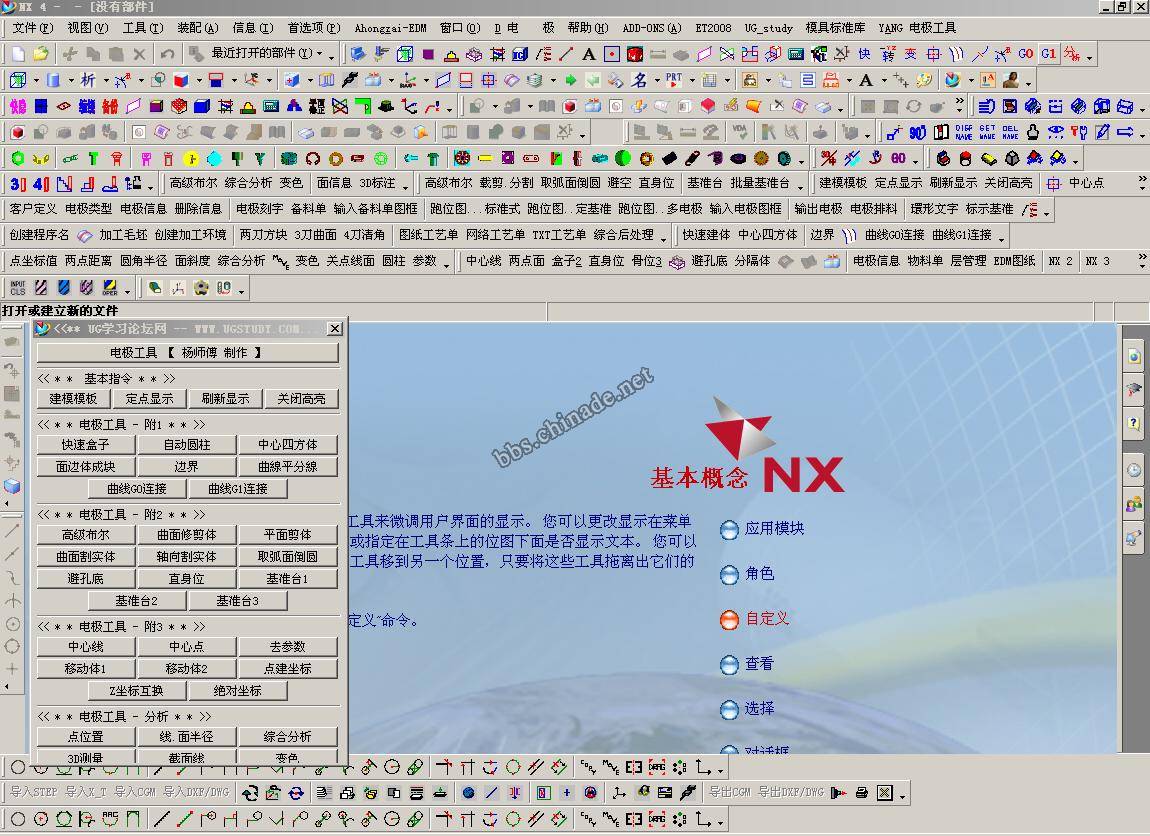This screenshot has height=836, width=1150.
Task: Click 电极刻字 toolbar item
Action: click(260, 209)
